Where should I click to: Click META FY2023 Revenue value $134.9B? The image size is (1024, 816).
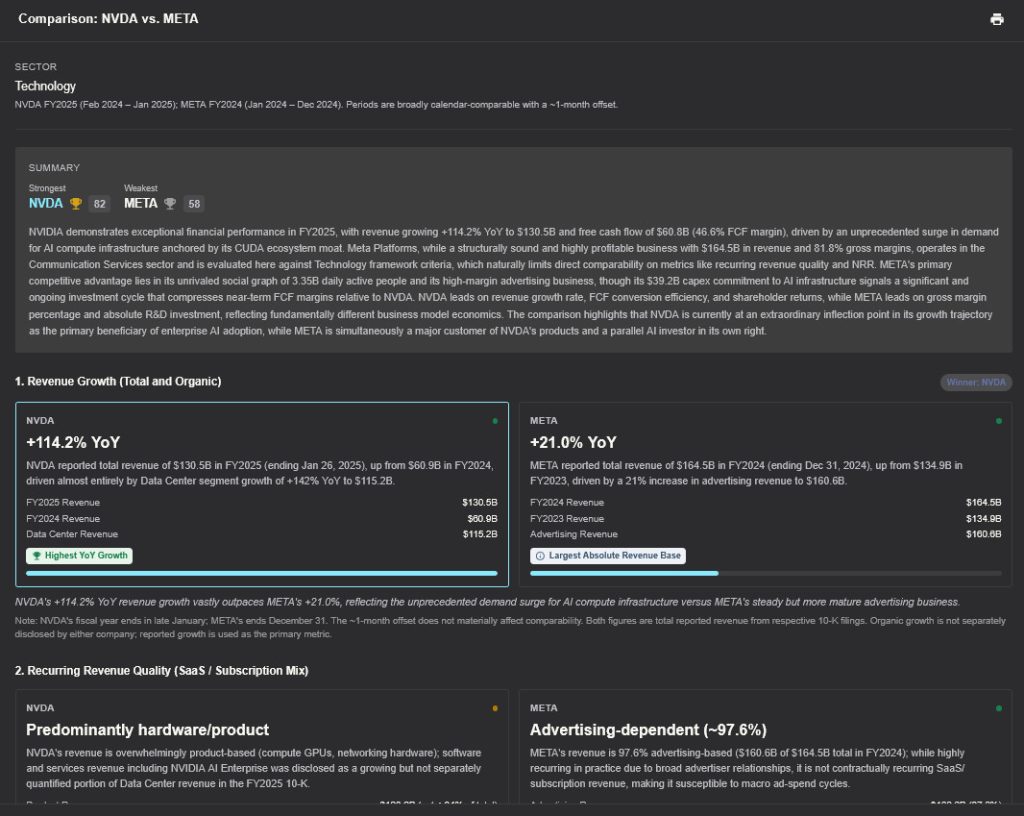[x=984, y=518]
